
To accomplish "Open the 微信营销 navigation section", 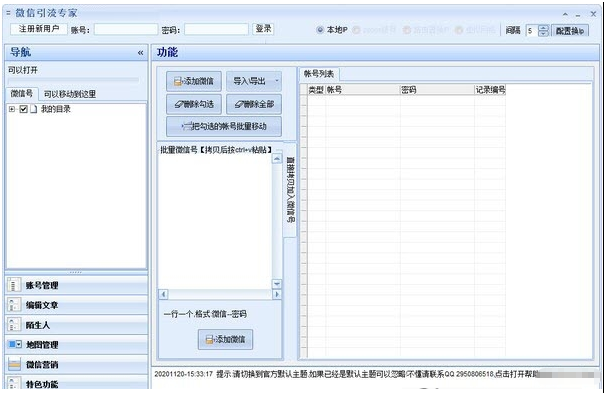I will pos(77,364).
